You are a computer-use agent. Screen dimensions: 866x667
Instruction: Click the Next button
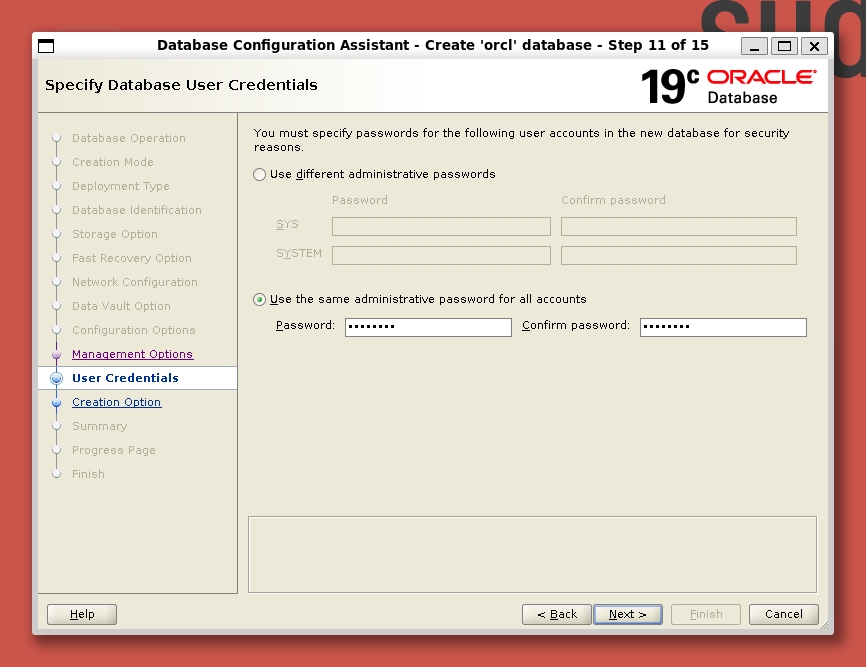627,614
